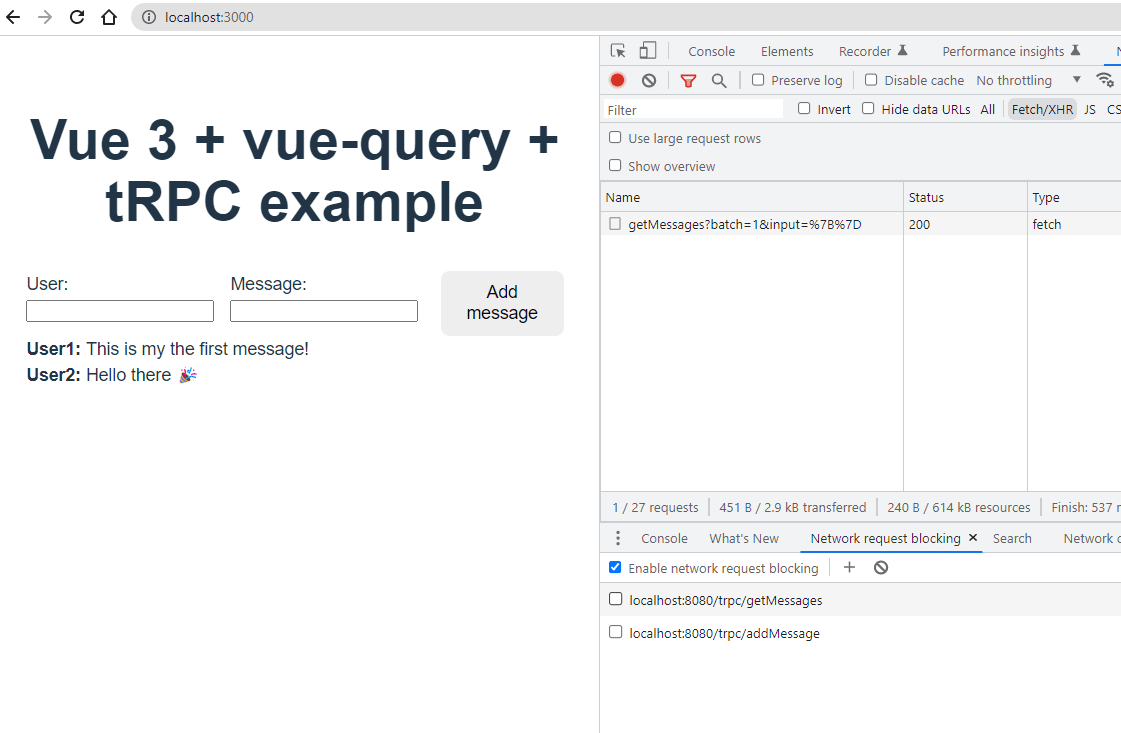The width and height of the screenshot is (1121, 733).
Task: Click the Add message button
Action: [502, 303]
